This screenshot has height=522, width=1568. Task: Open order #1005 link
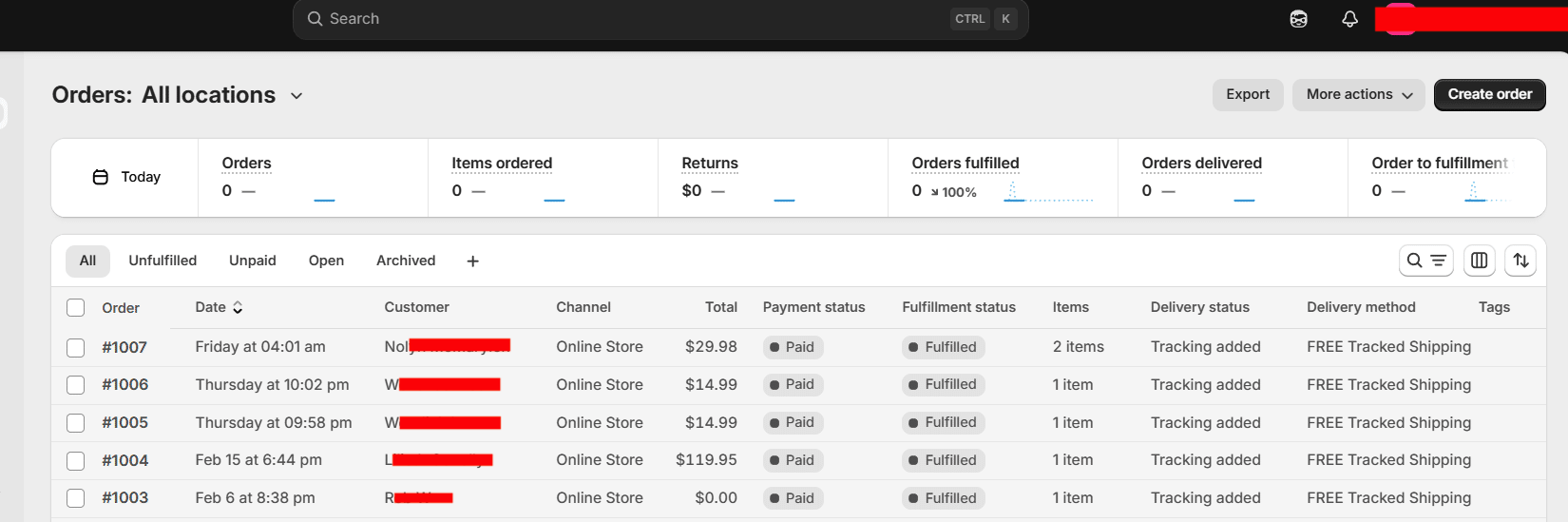(x=125, y=423)
